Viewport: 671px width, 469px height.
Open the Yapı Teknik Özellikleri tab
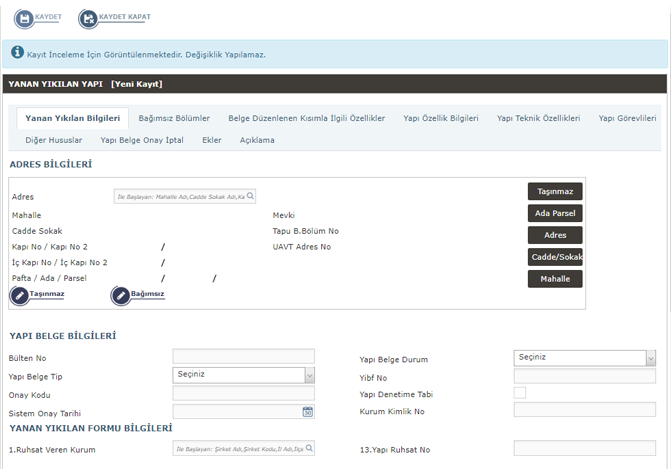coord(538,118)
